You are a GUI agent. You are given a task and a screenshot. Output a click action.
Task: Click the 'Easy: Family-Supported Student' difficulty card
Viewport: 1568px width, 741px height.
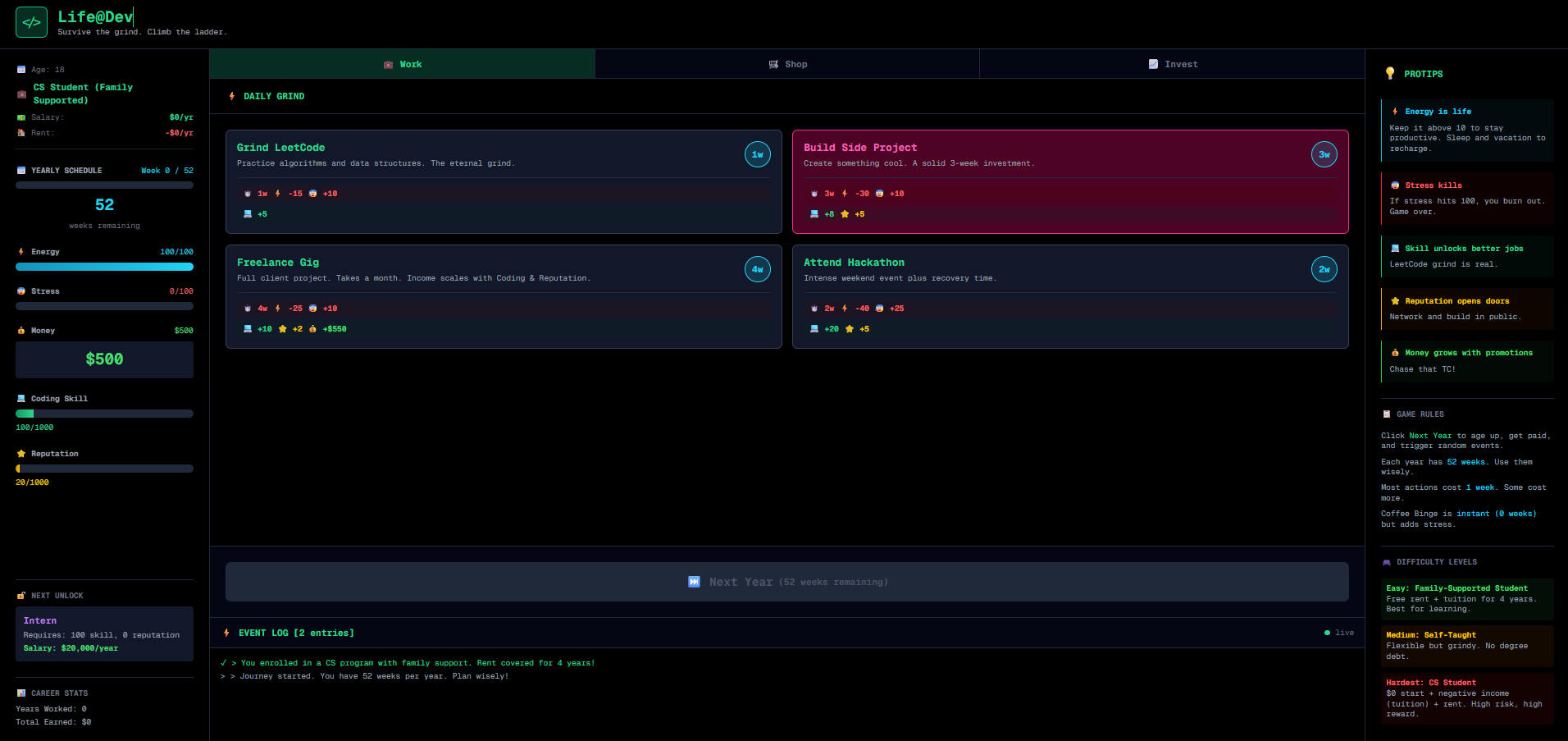tap(1467, 598)
